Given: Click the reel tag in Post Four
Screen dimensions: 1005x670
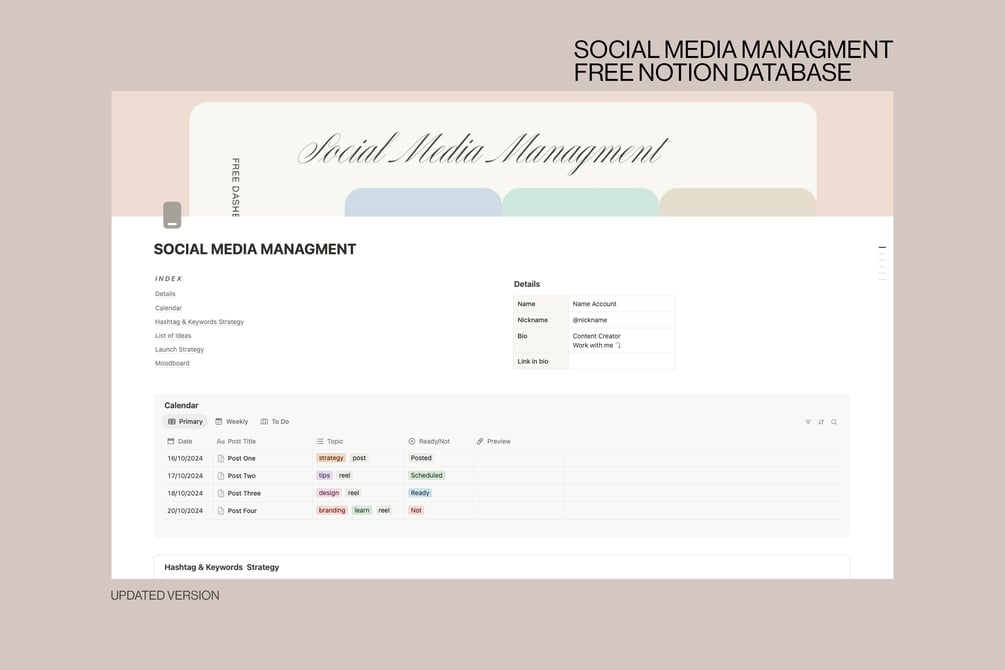Looking at the screenshot, I should tap(384, 510).
